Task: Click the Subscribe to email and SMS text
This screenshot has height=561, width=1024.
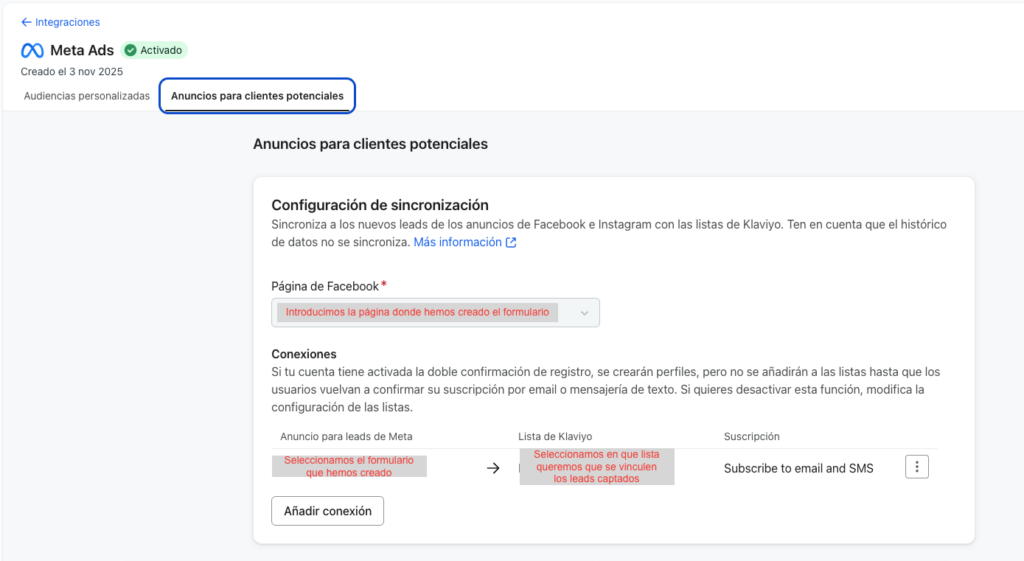Action: tap(798, 468)
